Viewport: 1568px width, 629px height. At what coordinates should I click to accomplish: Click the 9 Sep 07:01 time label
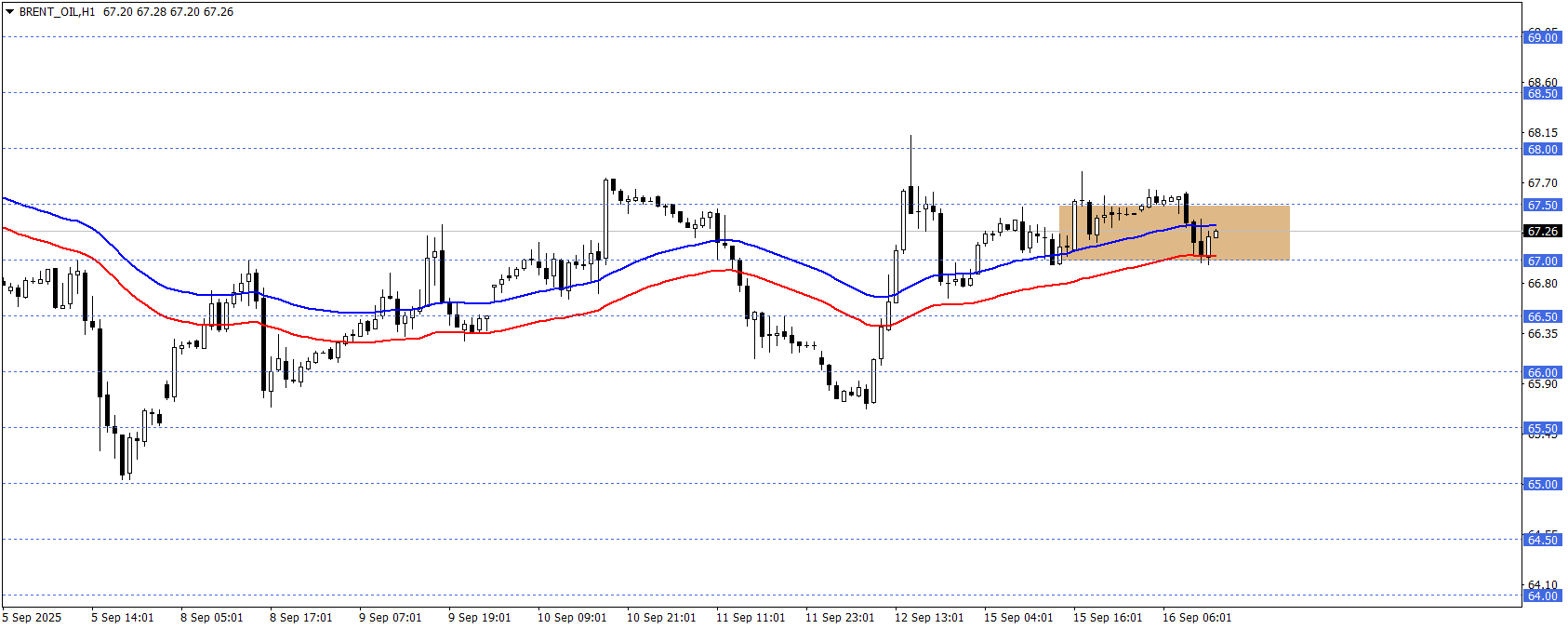[391, 618]
